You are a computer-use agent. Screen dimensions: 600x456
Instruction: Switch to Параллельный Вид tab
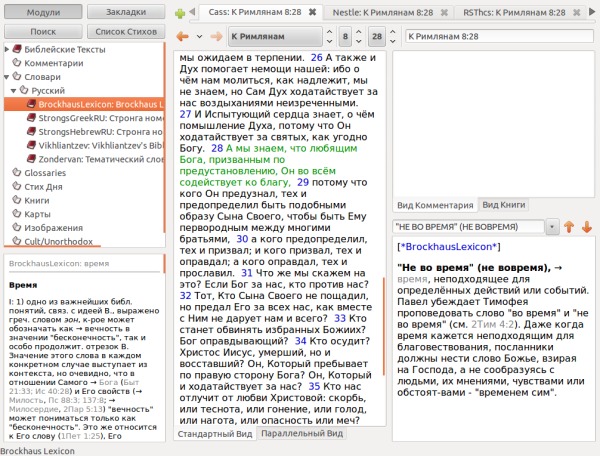click(302, 433)
